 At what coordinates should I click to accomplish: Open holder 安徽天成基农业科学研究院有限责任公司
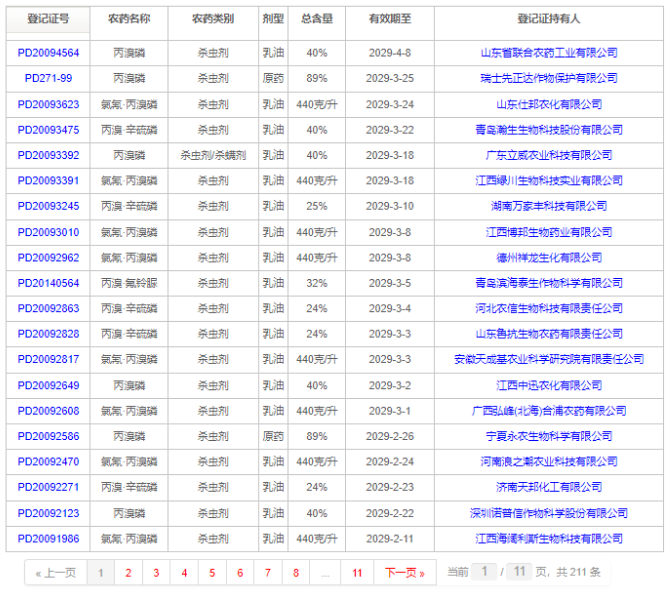tap(549, 359)
